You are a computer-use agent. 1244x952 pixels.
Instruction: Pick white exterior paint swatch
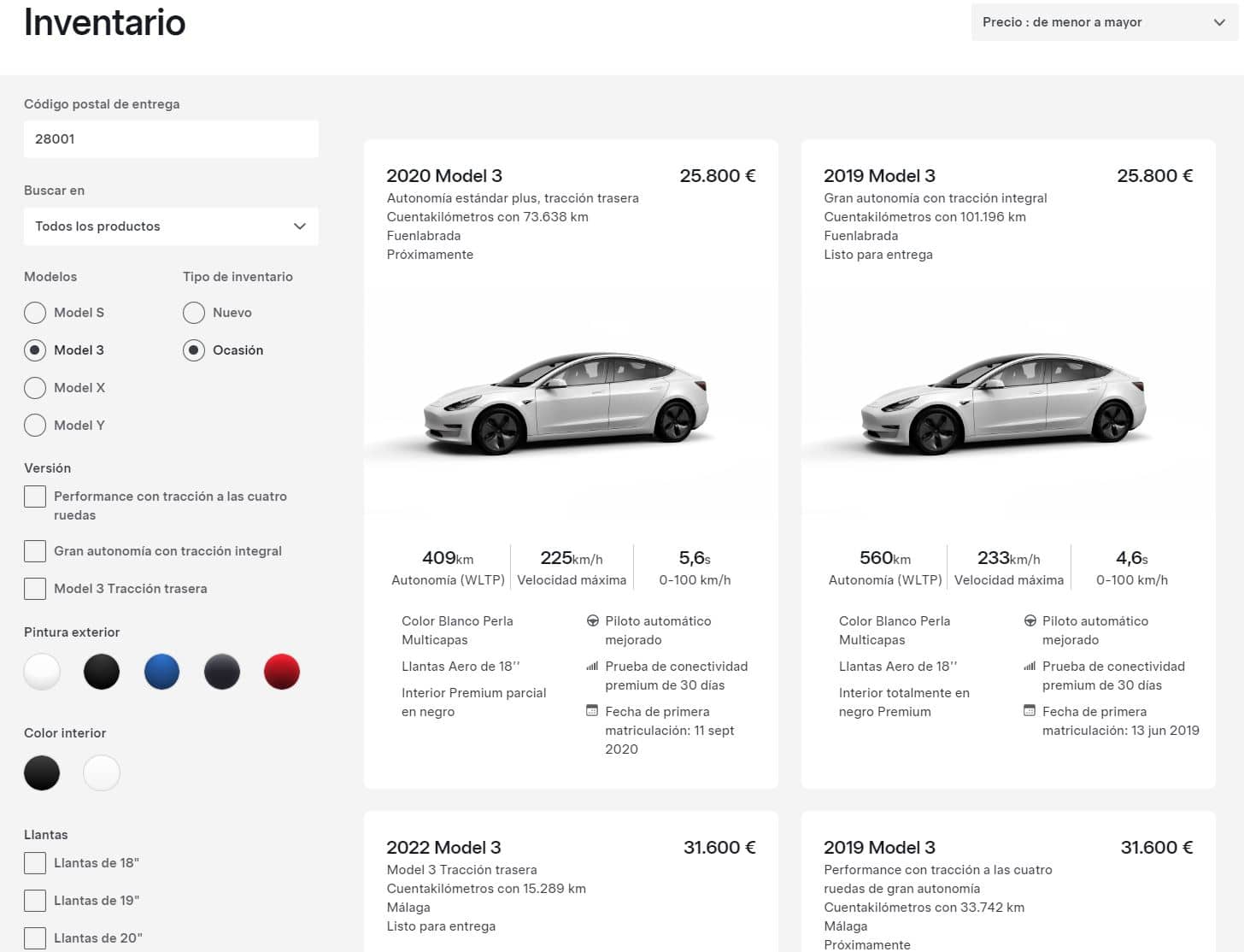tap(42, 672)
